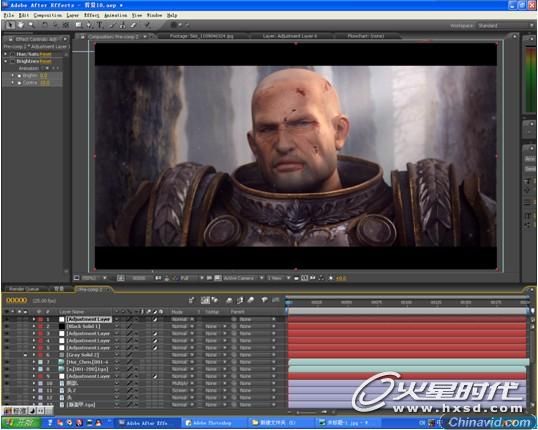Open the Graph Editor from the timeline
538x430 pixels.
tap(276, 300)
